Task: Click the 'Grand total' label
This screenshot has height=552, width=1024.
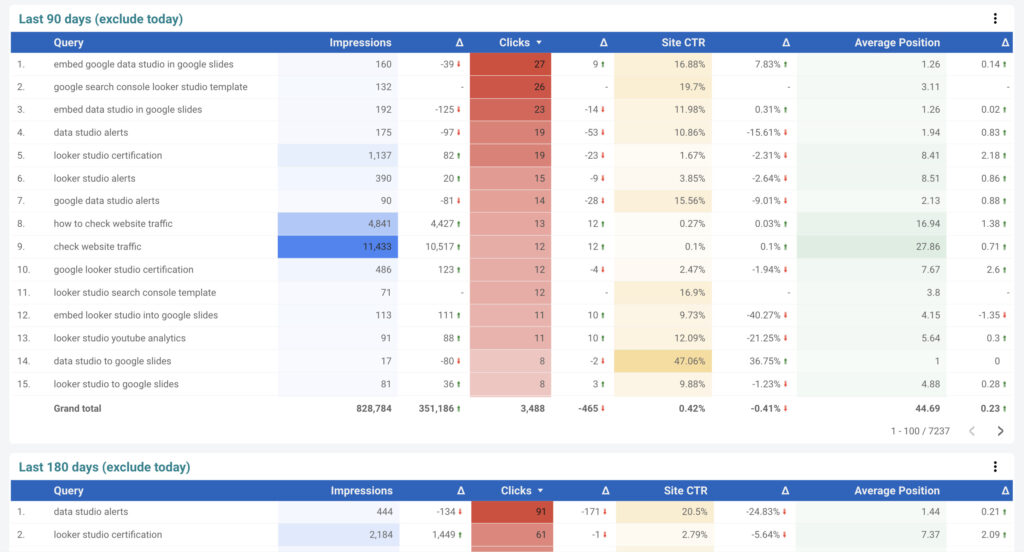Action: [x=77, y=408]
